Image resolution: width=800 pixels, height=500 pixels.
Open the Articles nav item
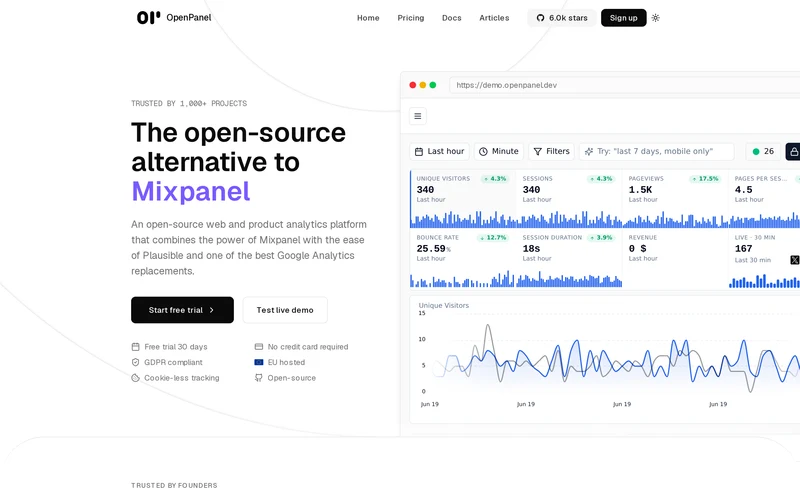(x=494, y=18)
